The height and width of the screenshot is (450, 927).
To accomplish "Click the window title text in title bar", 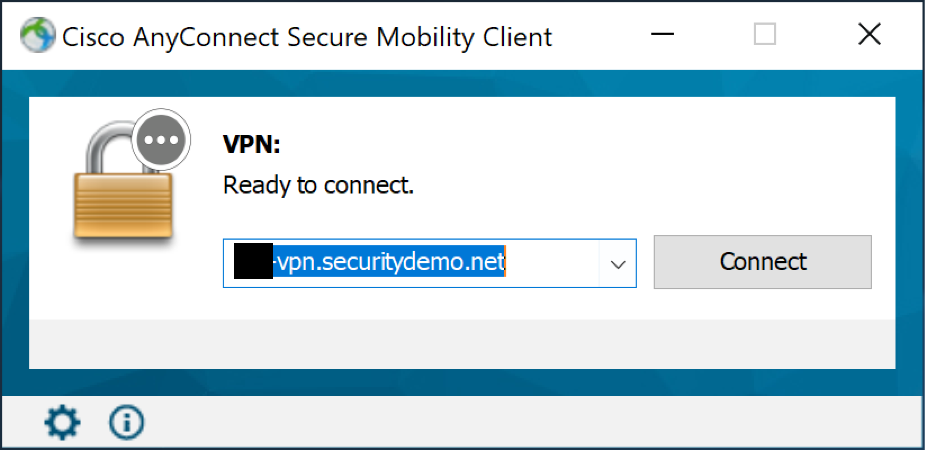I will tap(307, 37).
